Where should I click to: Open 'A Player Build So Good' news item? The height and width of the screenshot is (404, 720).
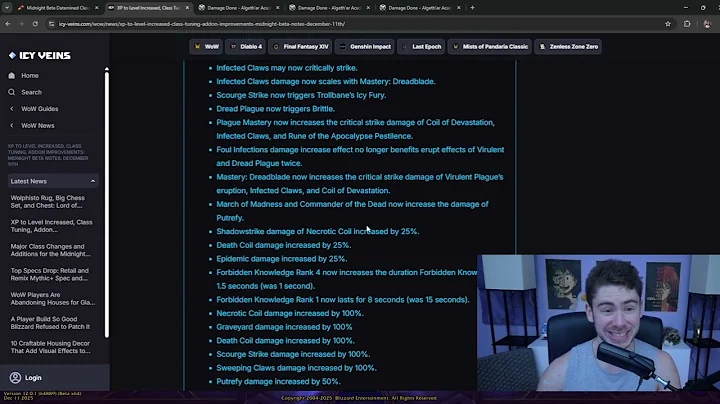tap(51, 323)
